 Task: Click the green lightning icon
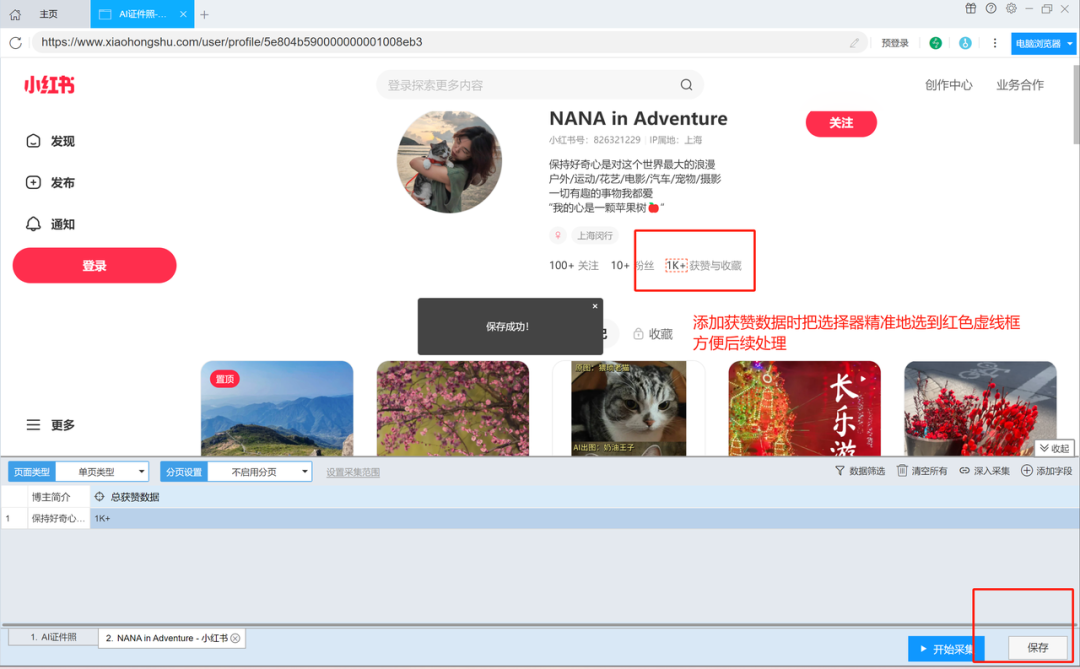coord(935,43)
